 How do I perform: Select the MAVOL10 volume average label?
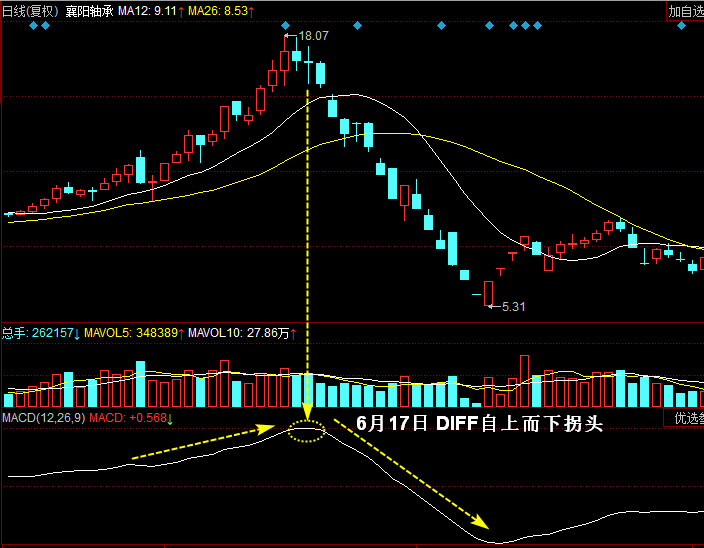[x=240, y=331]
